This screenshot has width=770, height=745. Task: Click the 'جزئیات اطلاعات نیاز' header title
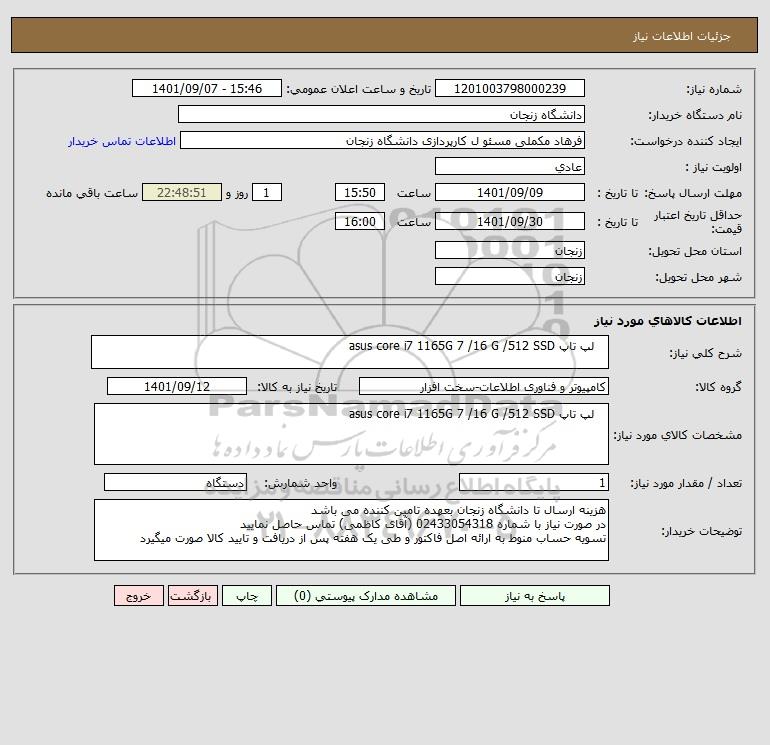682,36
